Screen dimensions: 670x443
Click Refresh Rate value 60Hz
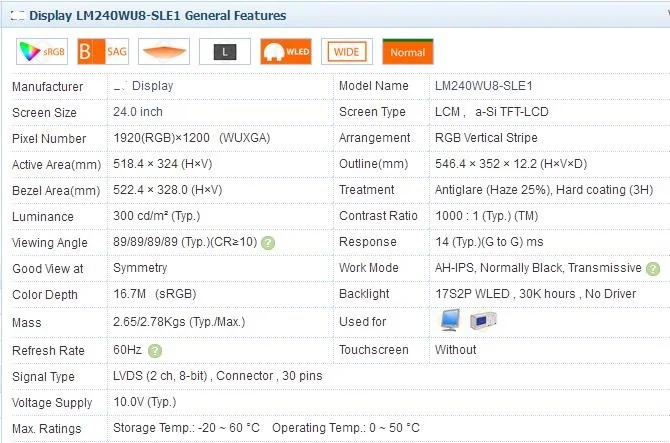pyautogui.click(x=127, y=350)
